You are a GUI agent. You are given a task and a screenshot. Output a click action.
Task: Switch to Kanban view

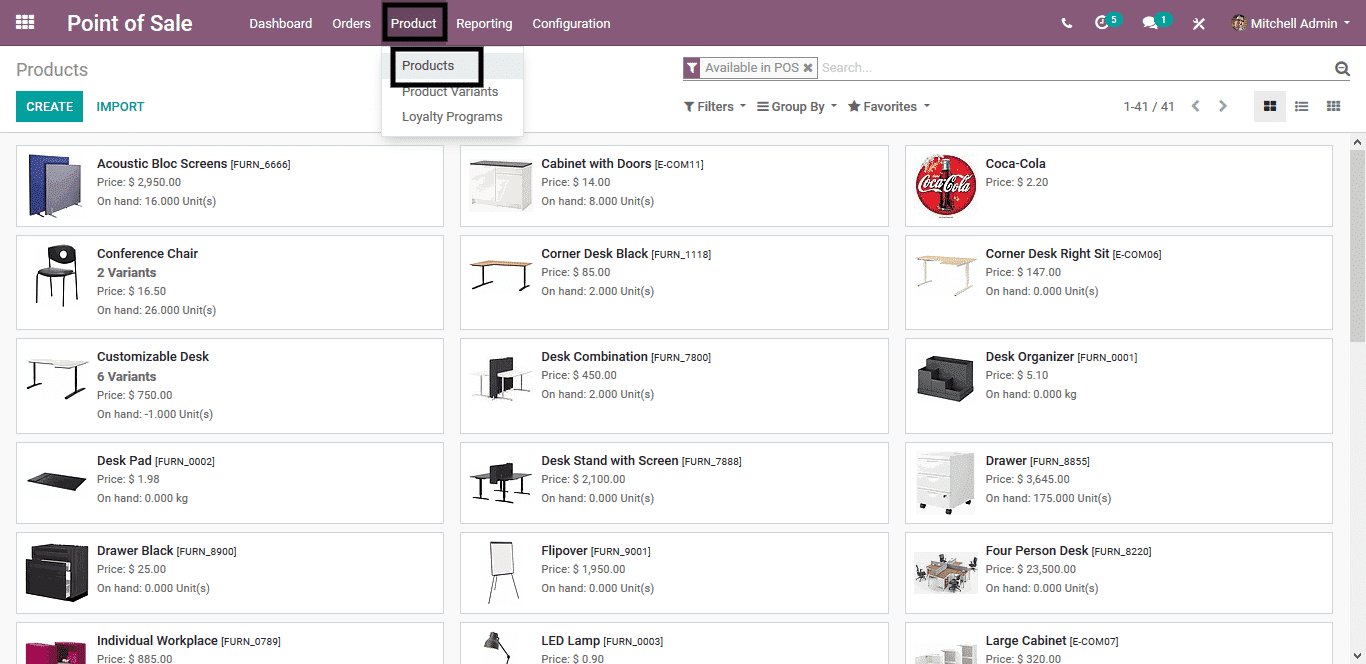(1270, 107)
